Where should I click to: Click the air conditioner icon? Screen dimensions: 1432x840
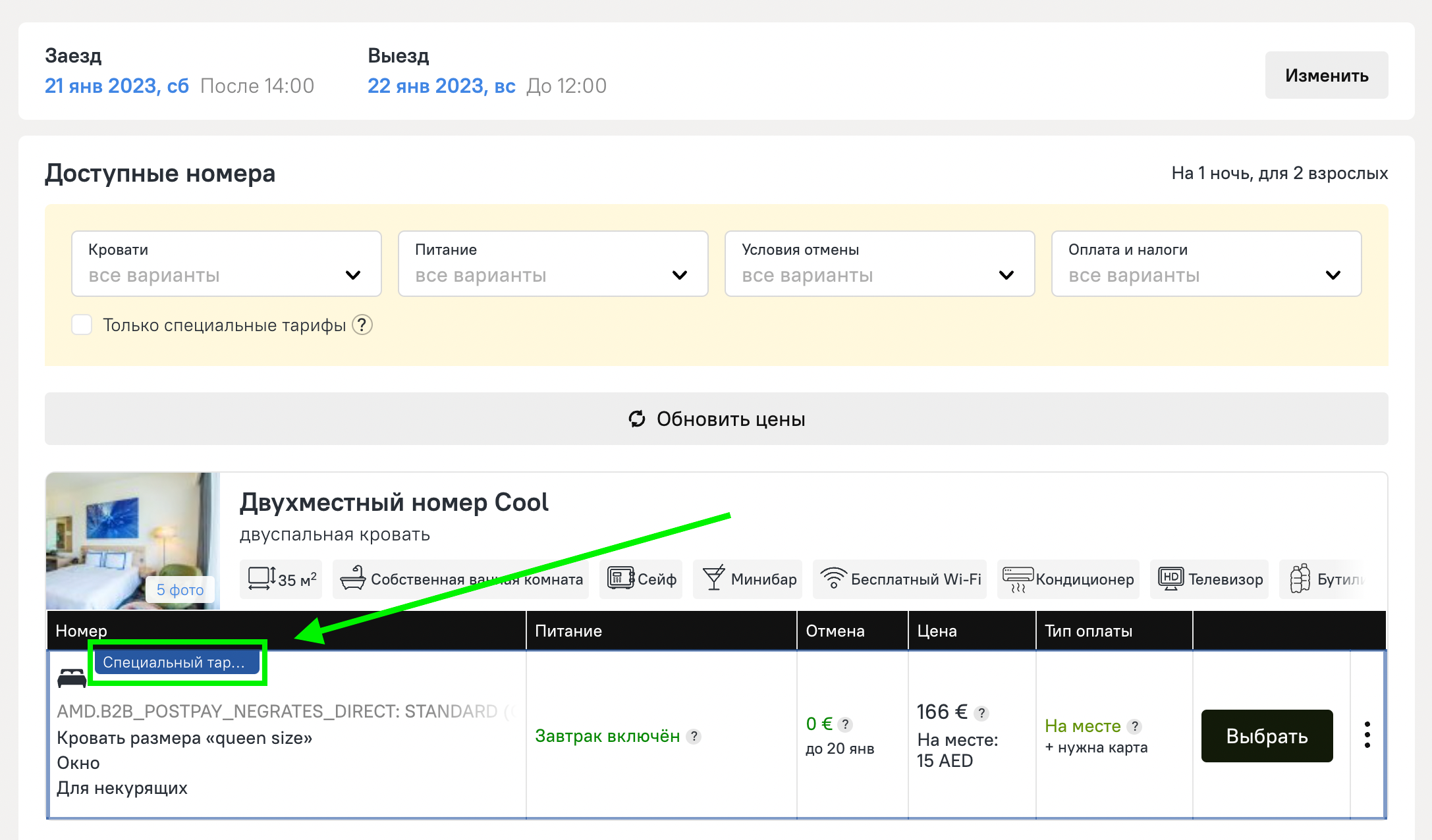pos(1017,579)
